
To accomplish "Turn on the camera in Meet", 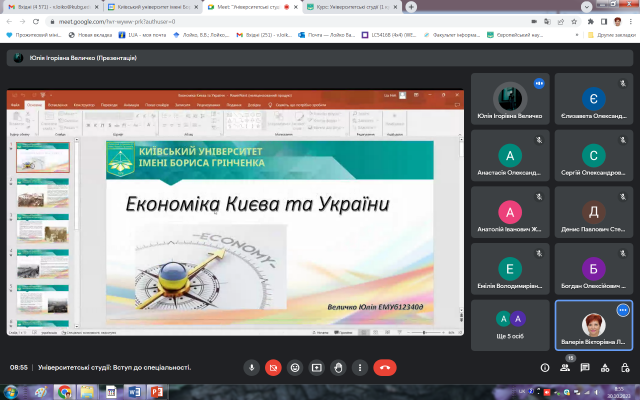I will (273, 367).
